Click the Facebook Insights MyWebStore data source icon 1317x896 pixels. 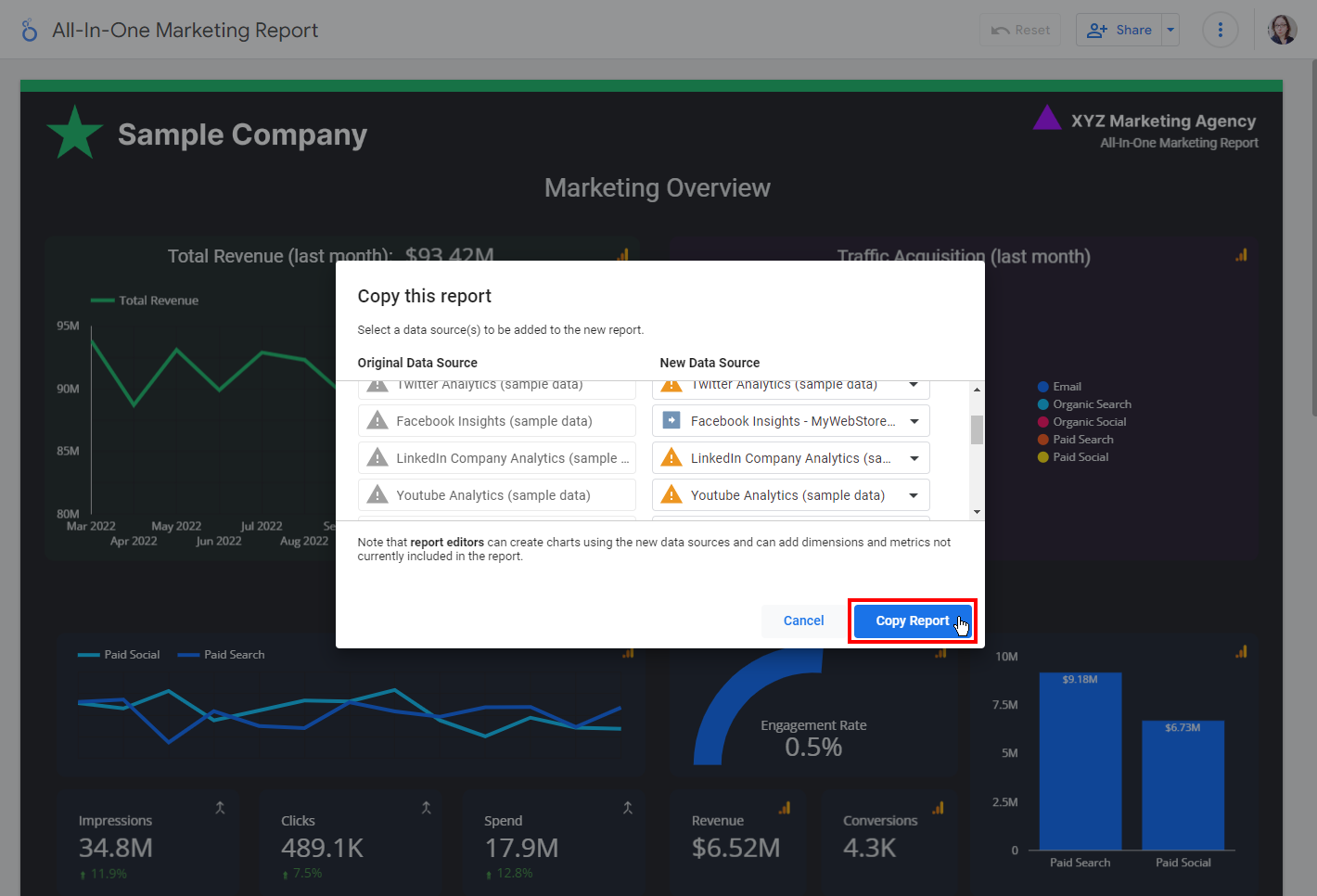coord(671,421)
